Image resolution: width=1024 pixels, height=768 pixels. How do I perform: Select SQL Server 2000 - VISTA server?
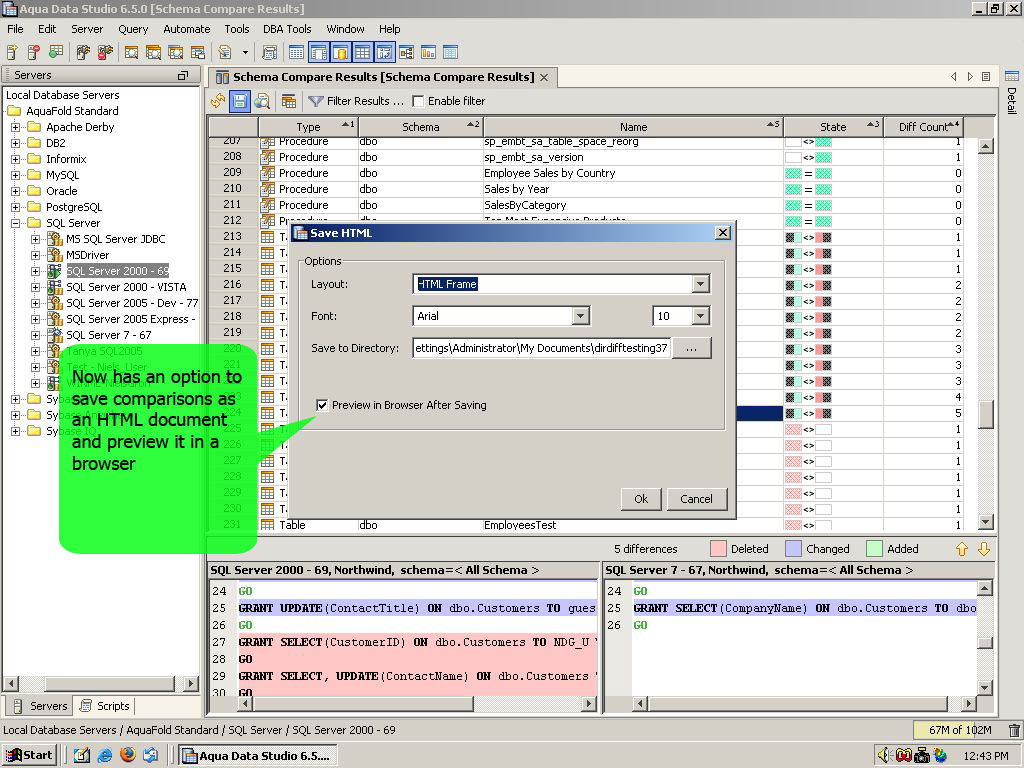click(126, 287)
